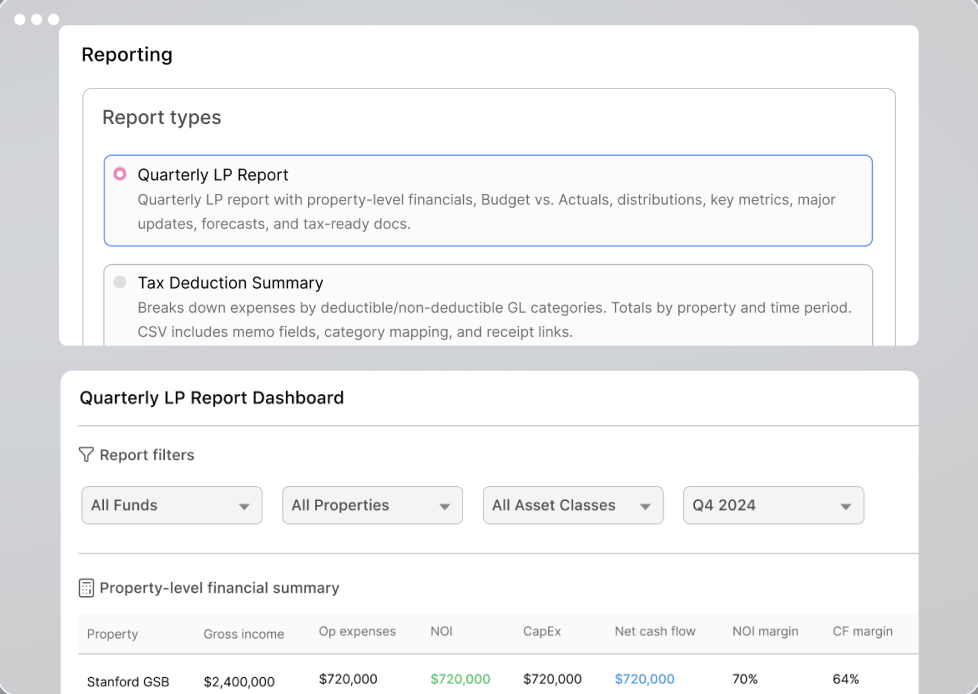Click the NOI column header
The image size is (978, 694).
pos(441,632)
